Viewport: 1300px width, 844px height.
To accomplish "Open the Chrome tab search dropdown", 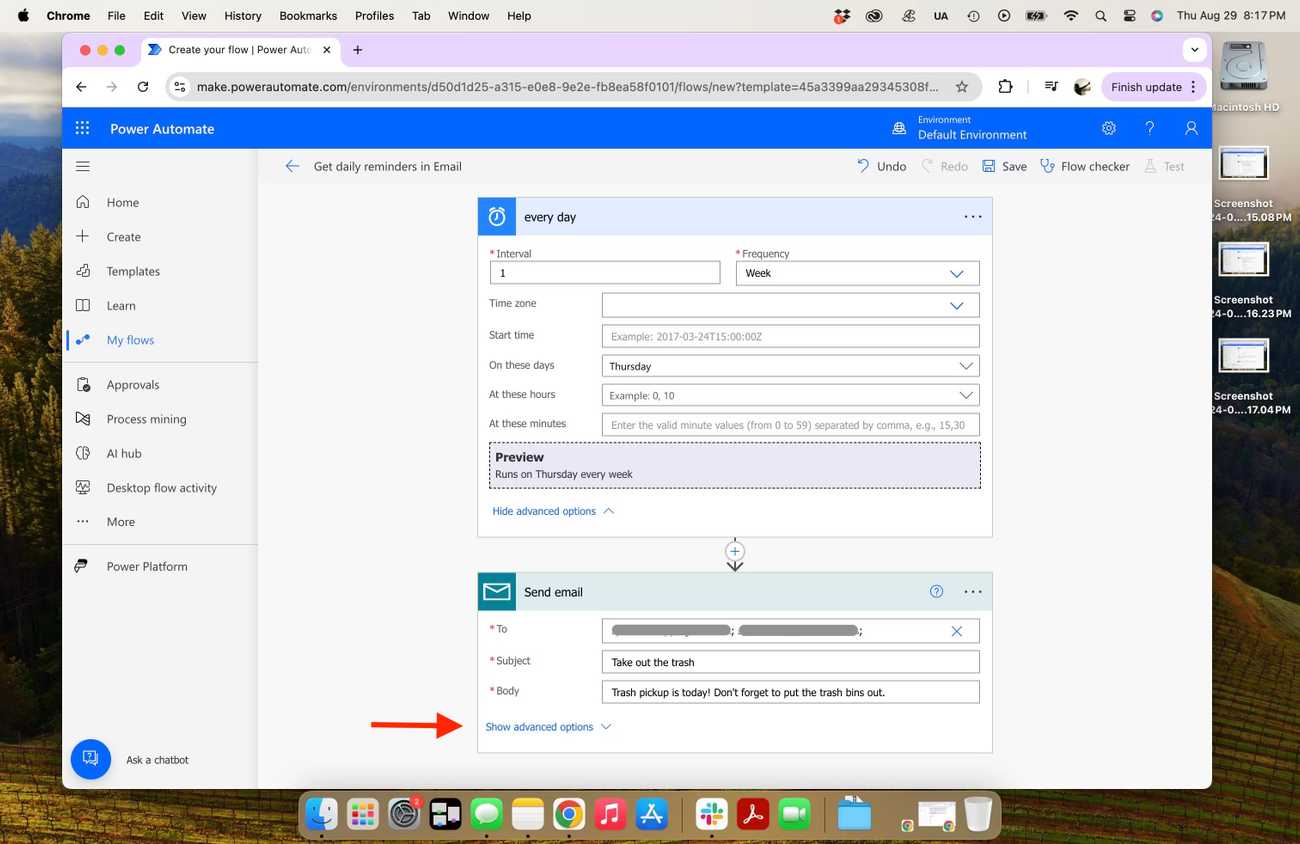I will coord(1194,49).
